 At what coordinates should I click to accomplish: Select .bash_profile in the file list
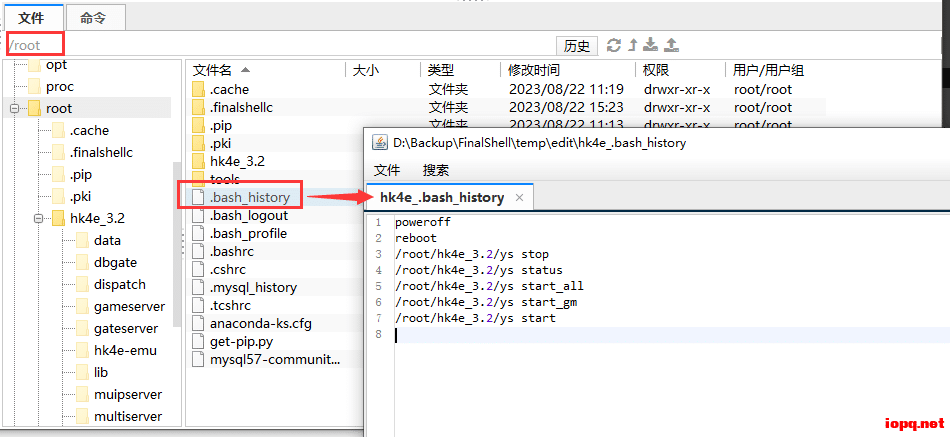point(248,233)
